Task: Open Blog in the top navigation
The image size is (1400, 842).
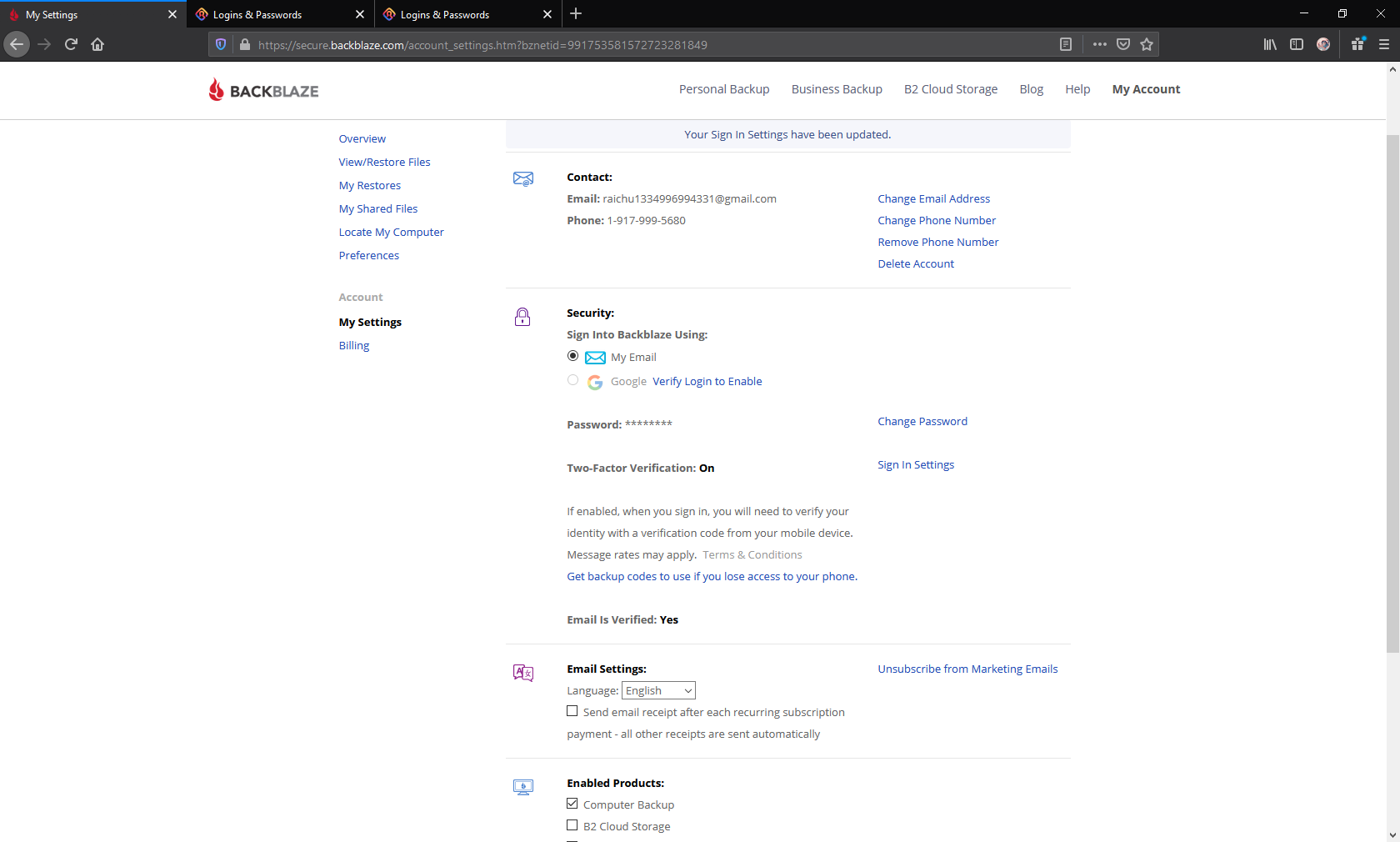Action: point(1032,89)
